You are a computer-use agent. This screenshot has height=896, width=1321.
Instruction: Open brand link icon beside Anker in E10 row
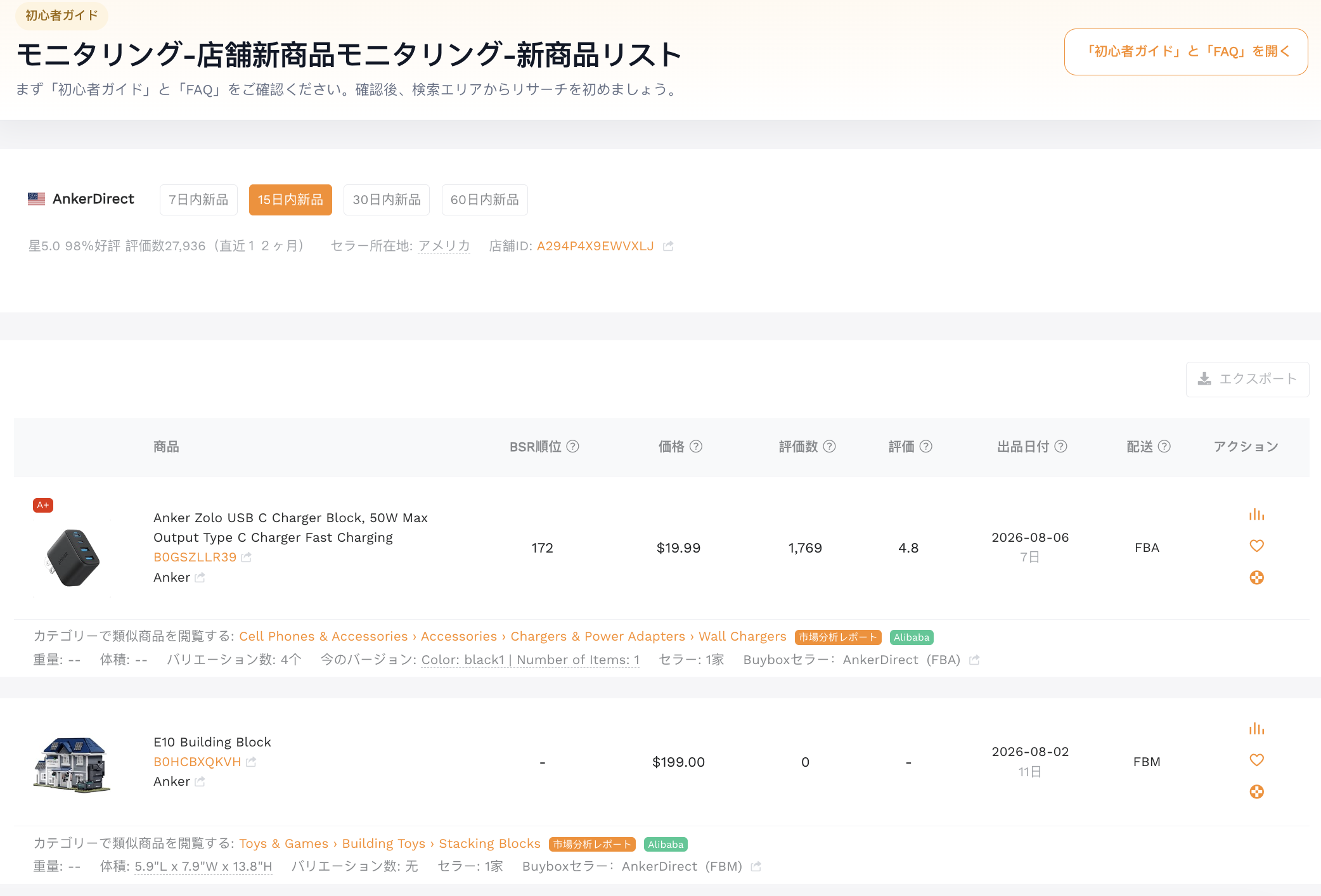200,781
